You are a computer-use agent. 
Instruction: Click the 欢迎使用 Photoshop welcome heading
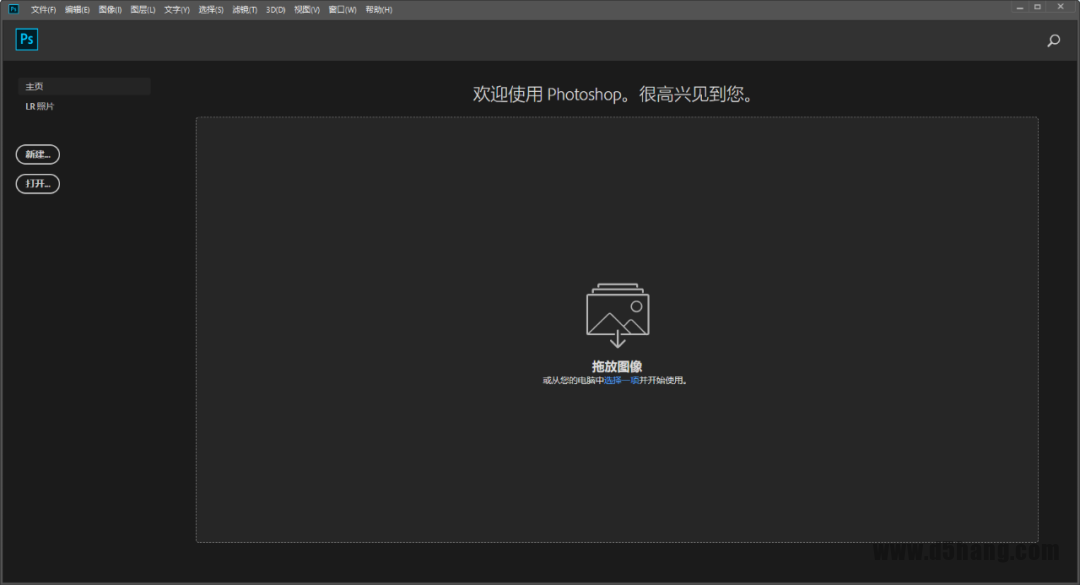[x=612, y=94]
